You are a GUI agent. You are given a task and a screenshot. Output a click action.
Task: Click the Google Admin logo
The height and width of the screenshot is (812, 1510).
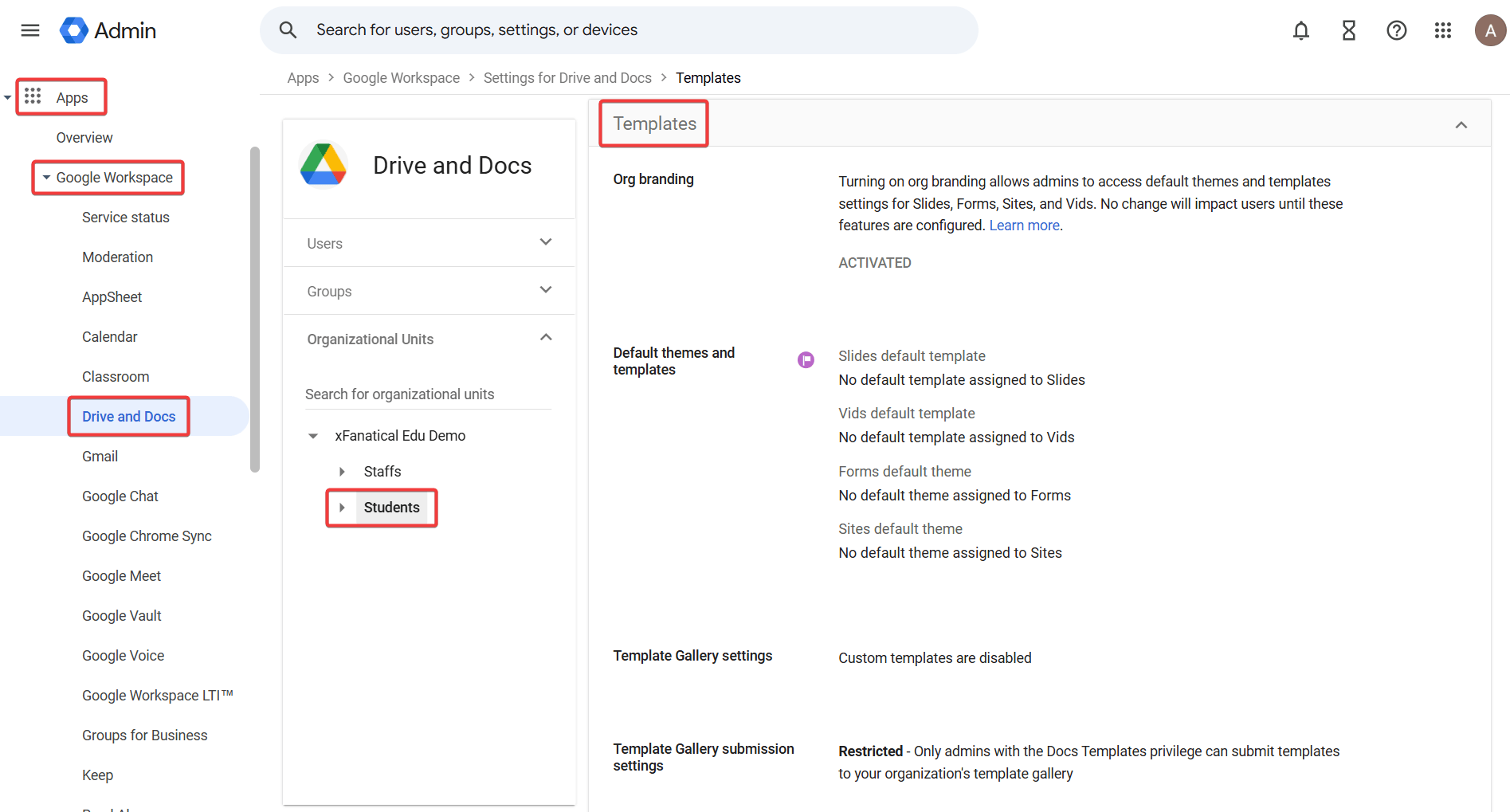click(108, 30)
